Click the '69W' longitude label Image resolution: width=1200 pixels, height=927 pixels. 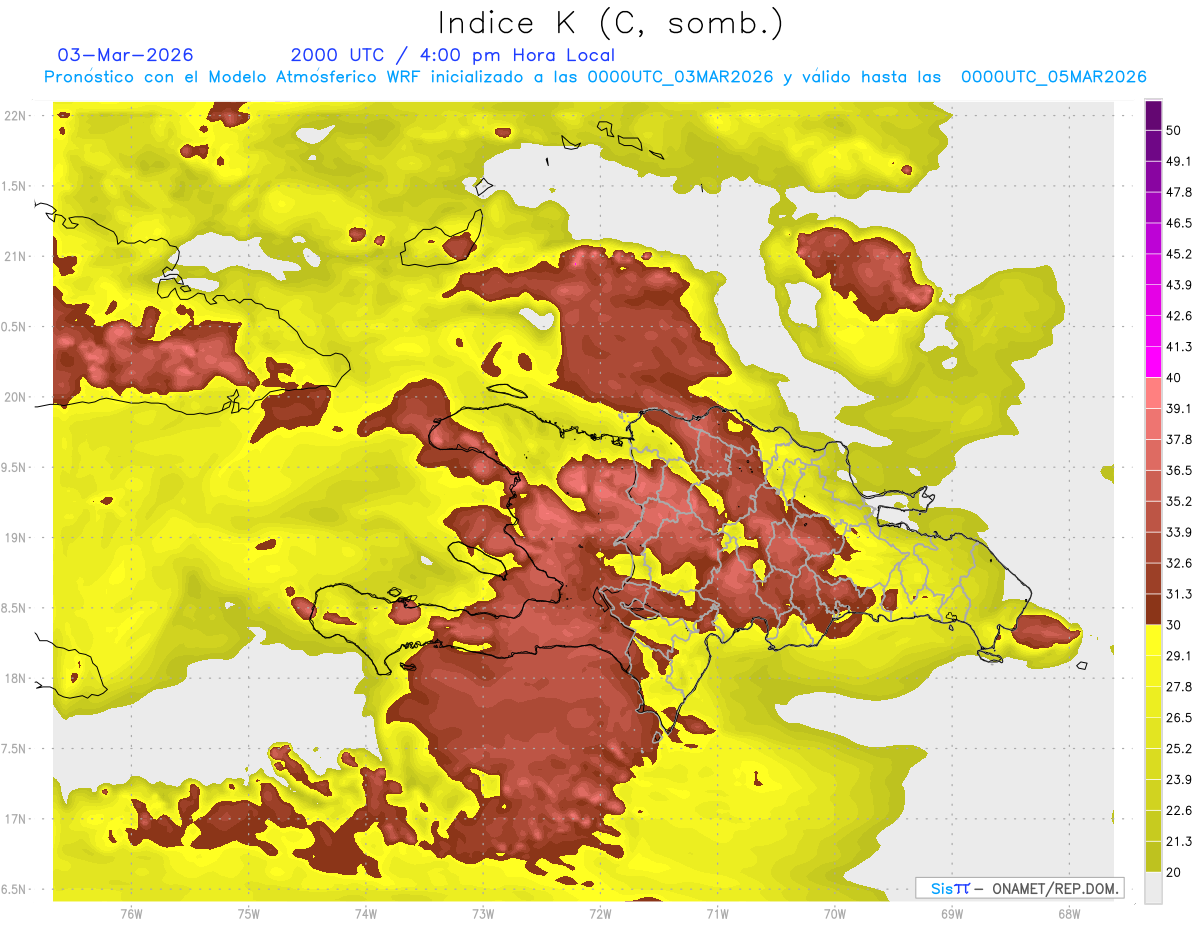(952, 914)
